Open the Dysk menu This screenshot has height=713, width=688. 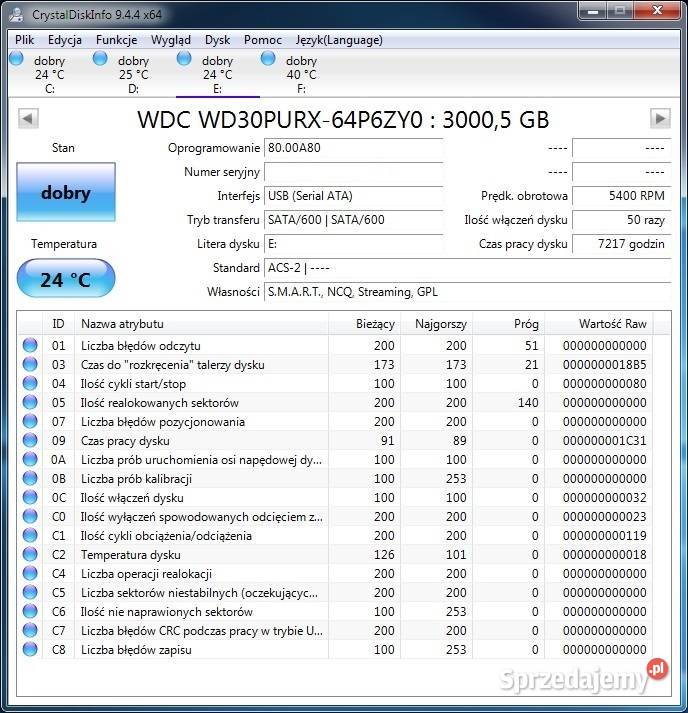217,40
